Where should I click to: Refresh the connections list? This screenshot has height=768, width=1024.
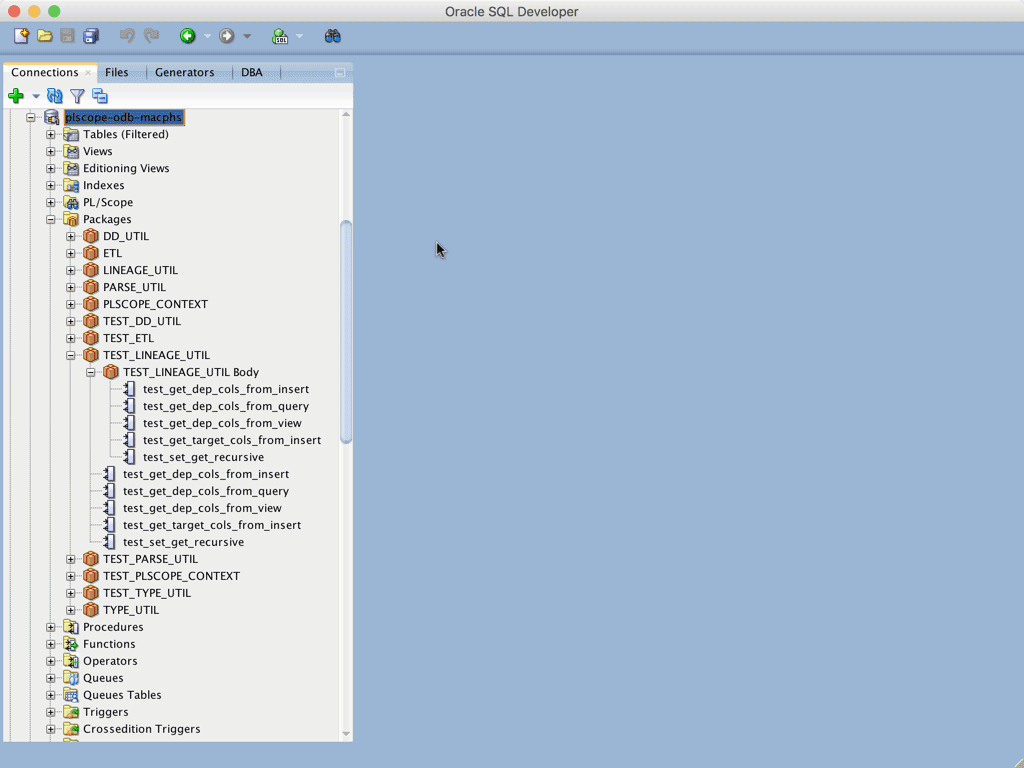[x=54, y=95]
